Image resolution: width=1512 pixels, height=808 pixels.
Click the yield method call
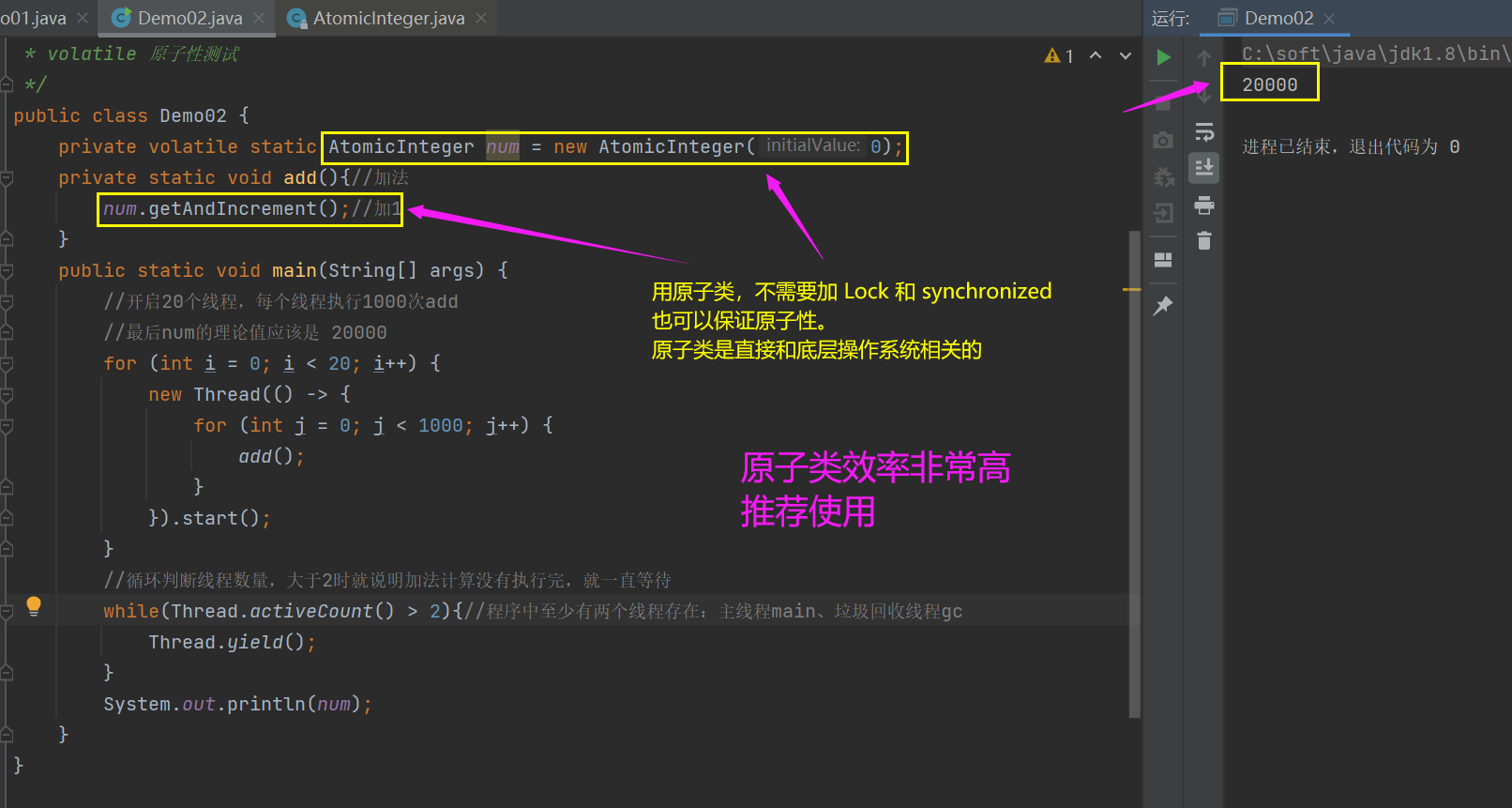coord(254,642)
